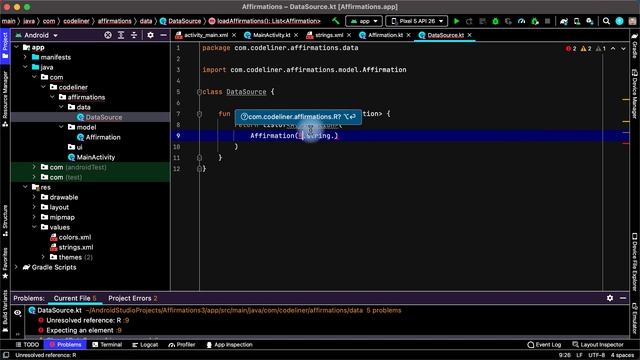Viewport: 640px width, 360px height.
Task: Open the Terminal tool window
Action: click(107, 344)
